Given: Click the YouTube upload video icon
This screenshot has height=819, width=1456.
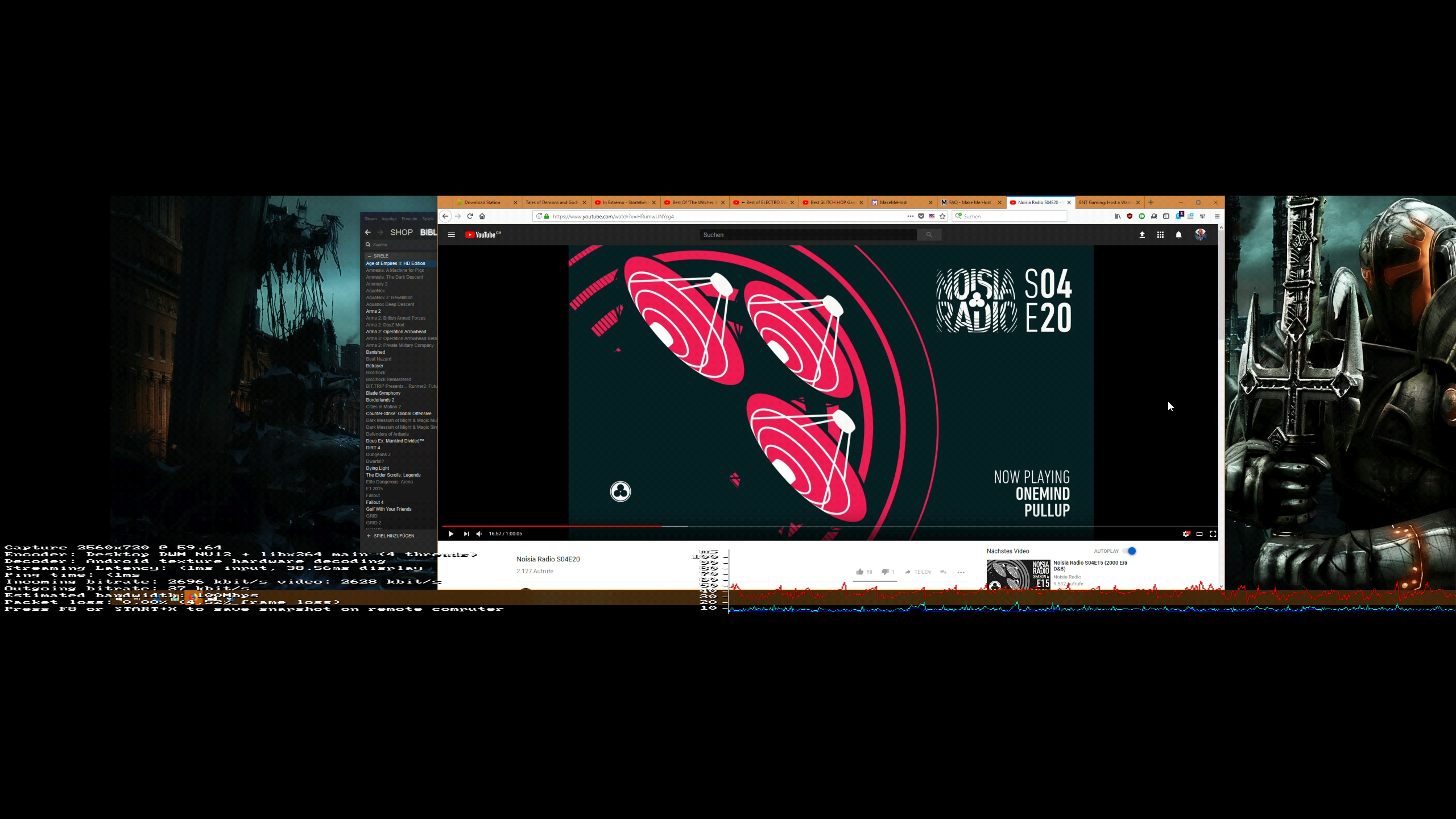Looking at the screenshot, I should click(x=1141, y=235).
